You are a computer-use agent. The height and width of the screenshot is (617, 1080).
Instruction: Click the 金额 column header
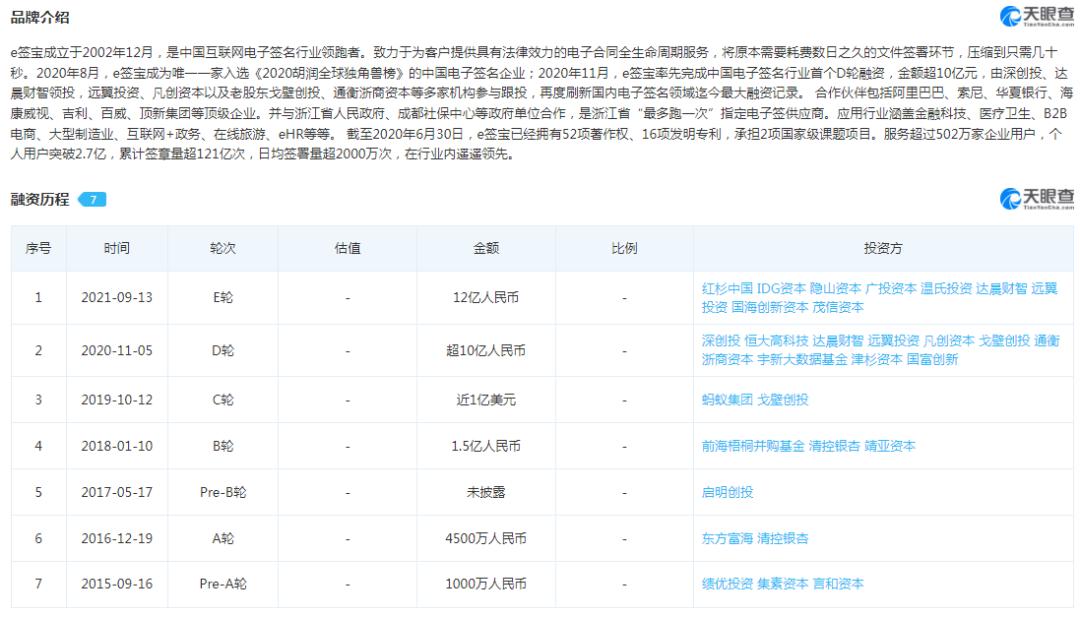tap(486, 248)
